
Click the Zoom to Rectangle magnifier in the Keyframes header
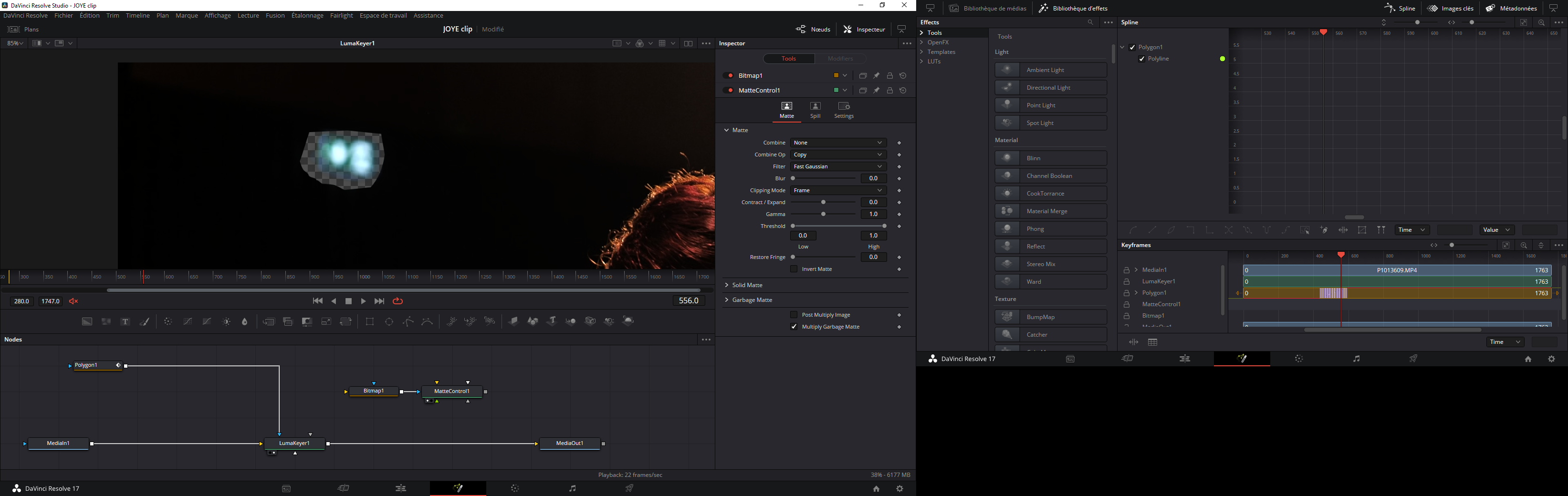click(1524, 245)
